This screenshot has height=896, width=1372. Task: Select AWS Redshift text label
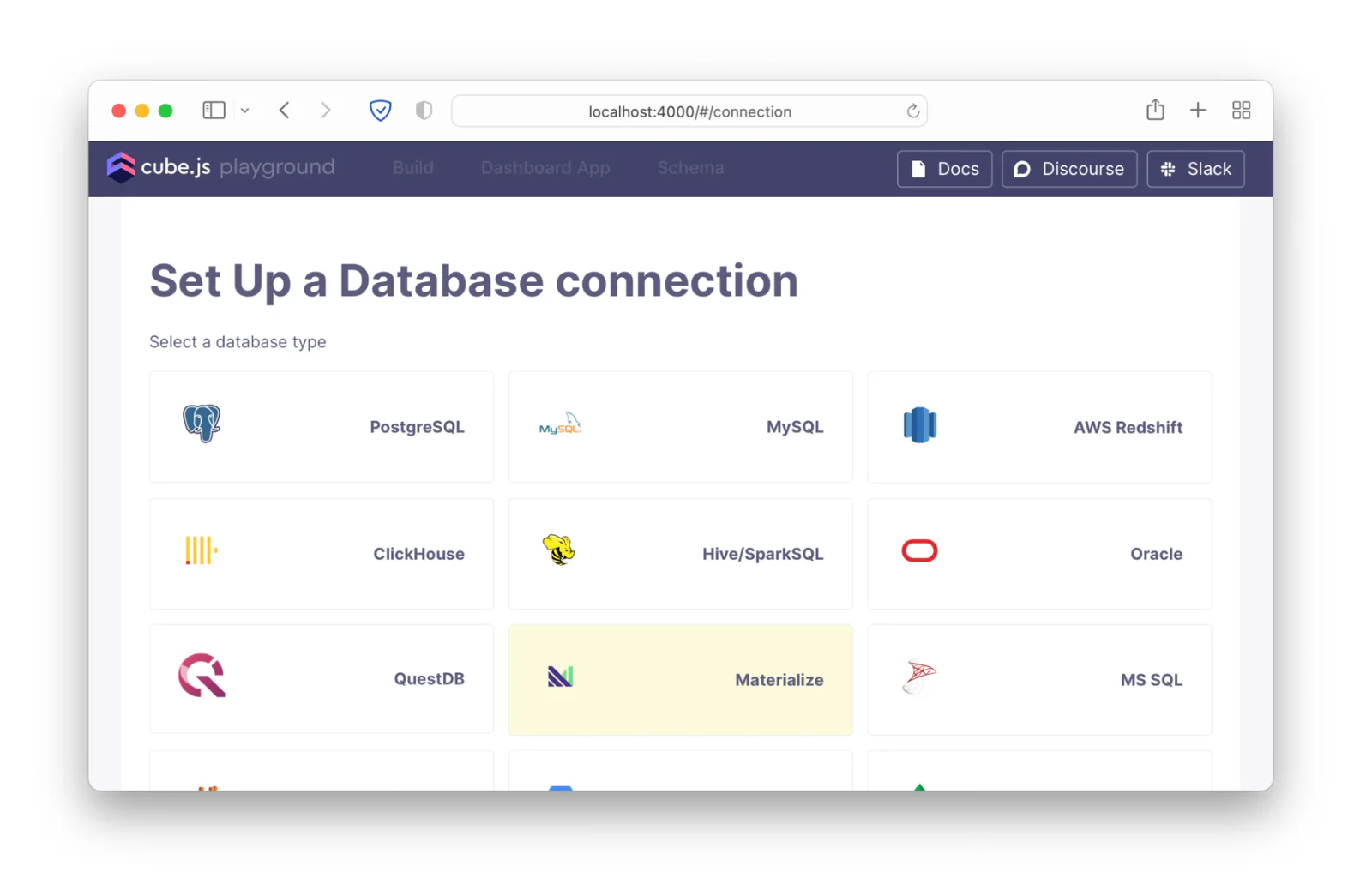pos(1128,427)
